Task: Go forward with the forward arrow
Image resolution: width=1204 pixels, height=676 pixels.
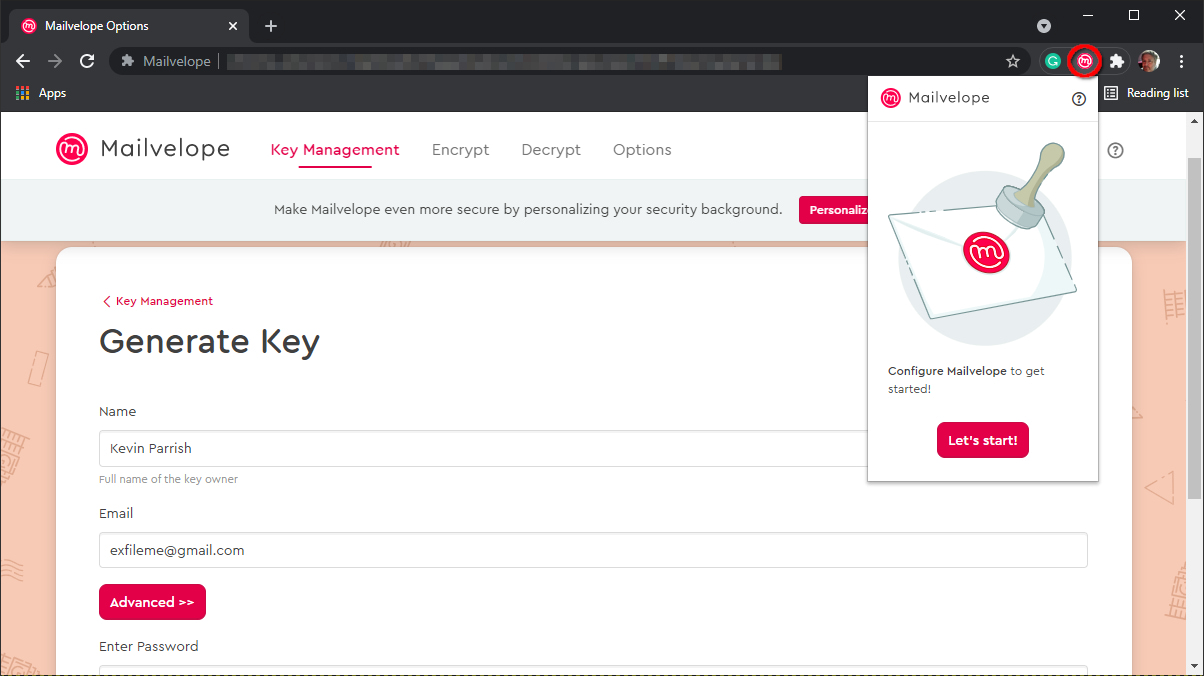Action: [55, 61]
